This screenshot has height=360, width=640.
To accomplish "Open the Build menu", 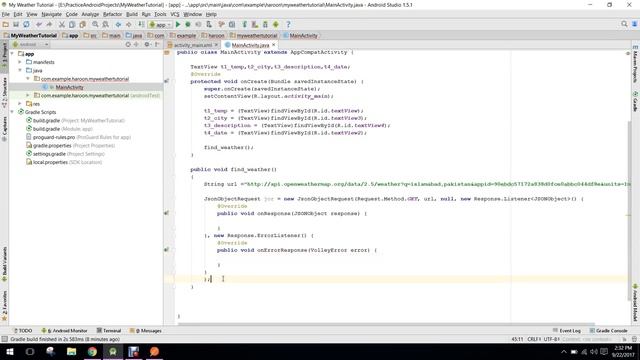I will point(132,14).
